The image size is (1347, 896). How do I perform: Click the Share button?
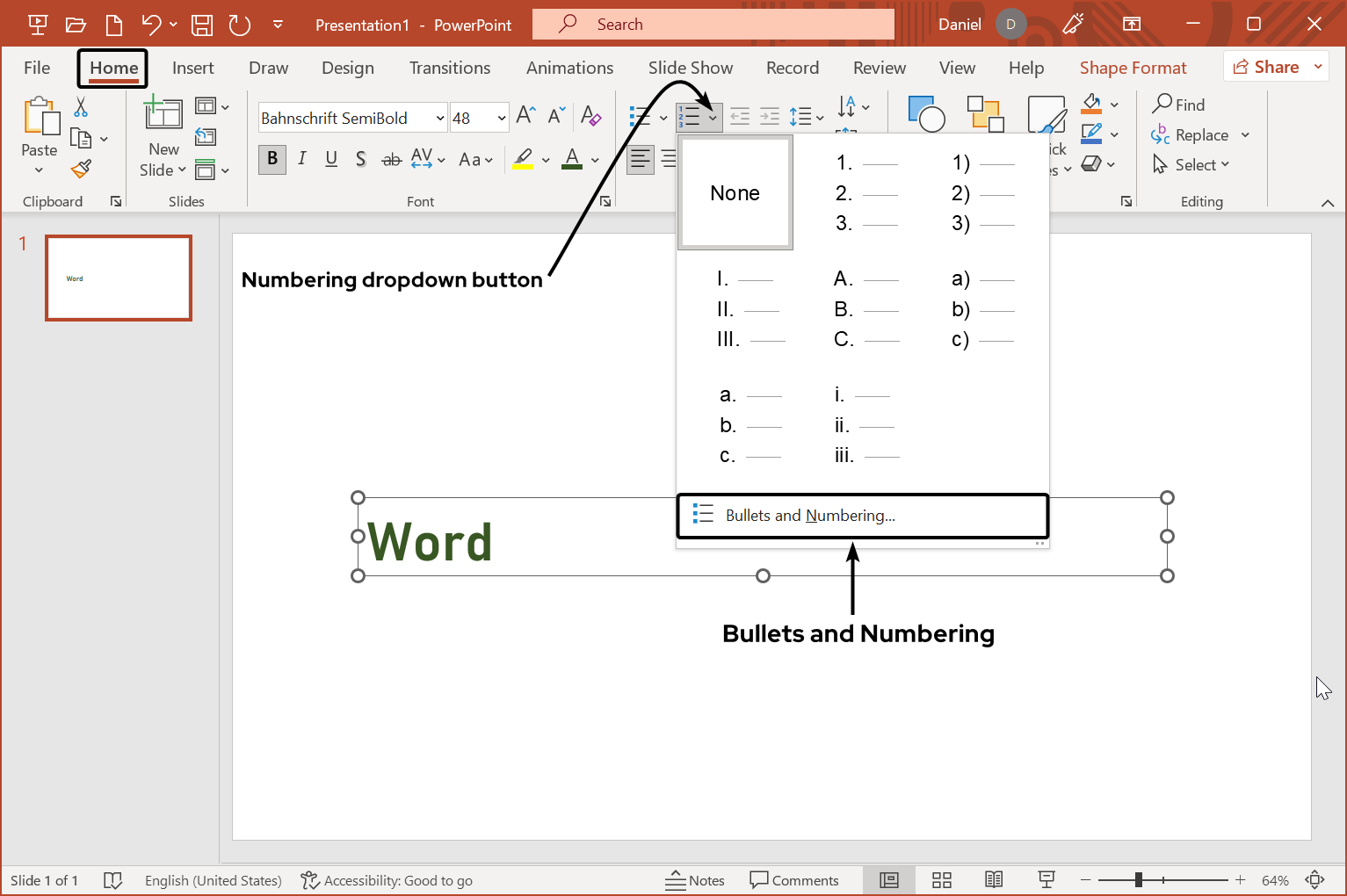pos(1265,67)
